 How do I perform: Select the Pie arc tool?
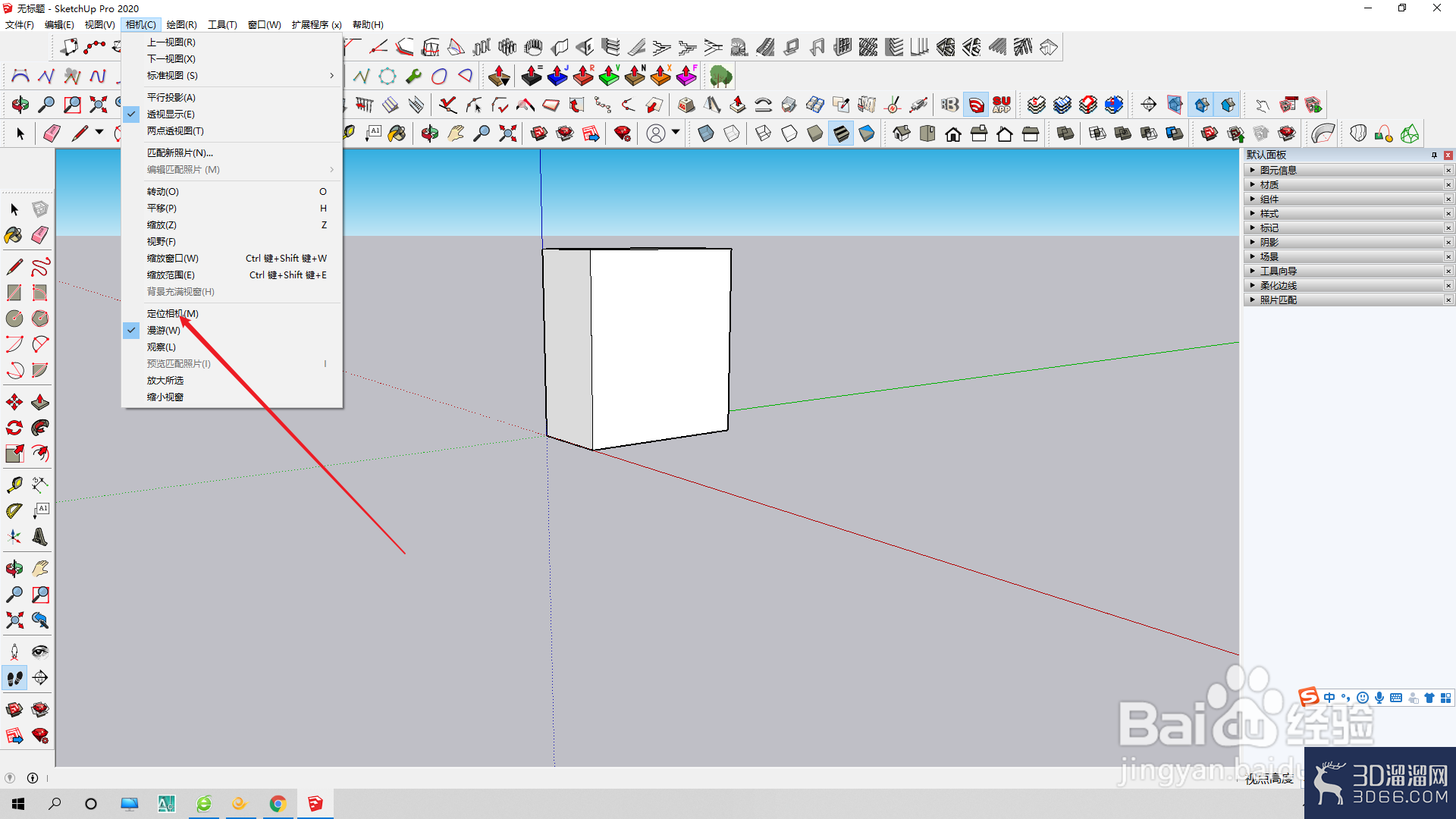point(40,370)
